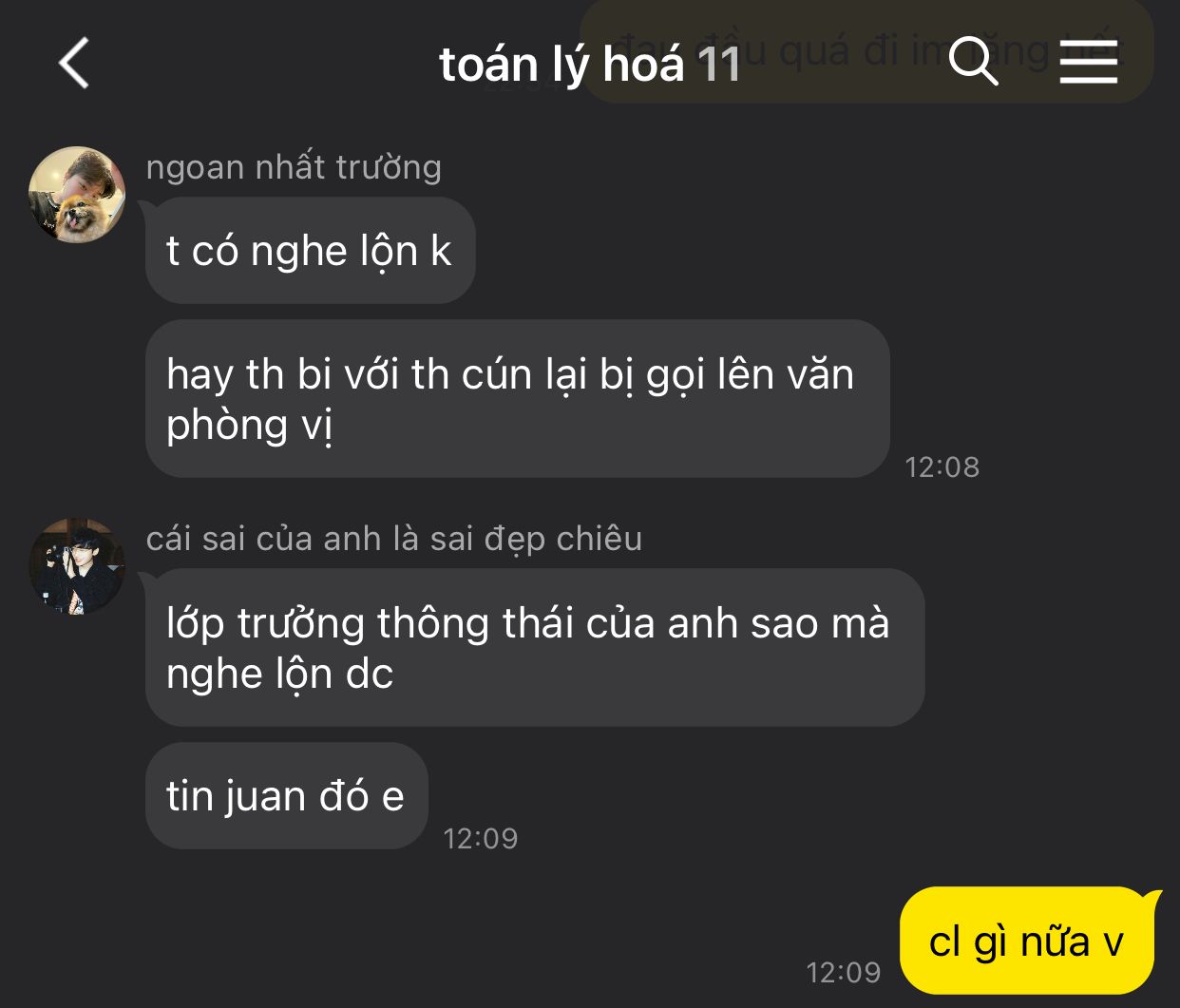The image size is (1180, 1008).
Task: Select the sender name ngoan nhất trường
Action: click(294, 167)
